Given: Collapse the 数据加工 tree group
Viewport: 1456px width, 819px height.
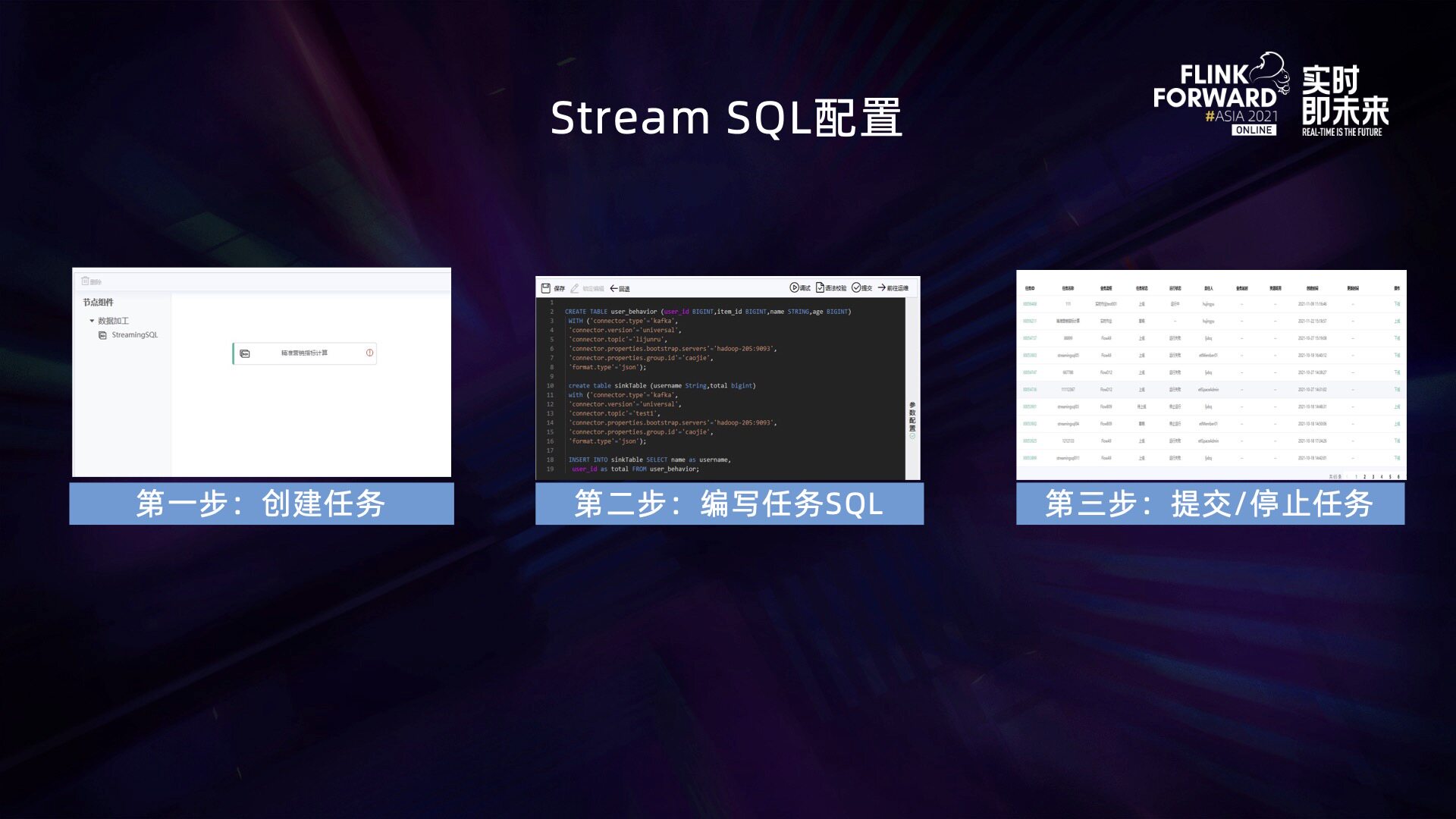Looking at the screenshot, I should (x=92, y=321).
